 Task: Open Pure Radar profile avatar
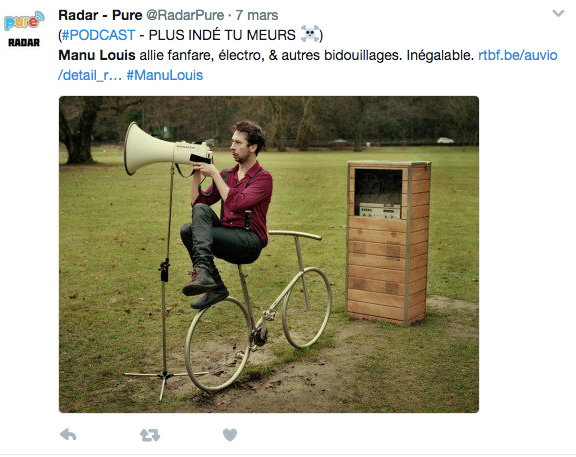click(24, 29)
